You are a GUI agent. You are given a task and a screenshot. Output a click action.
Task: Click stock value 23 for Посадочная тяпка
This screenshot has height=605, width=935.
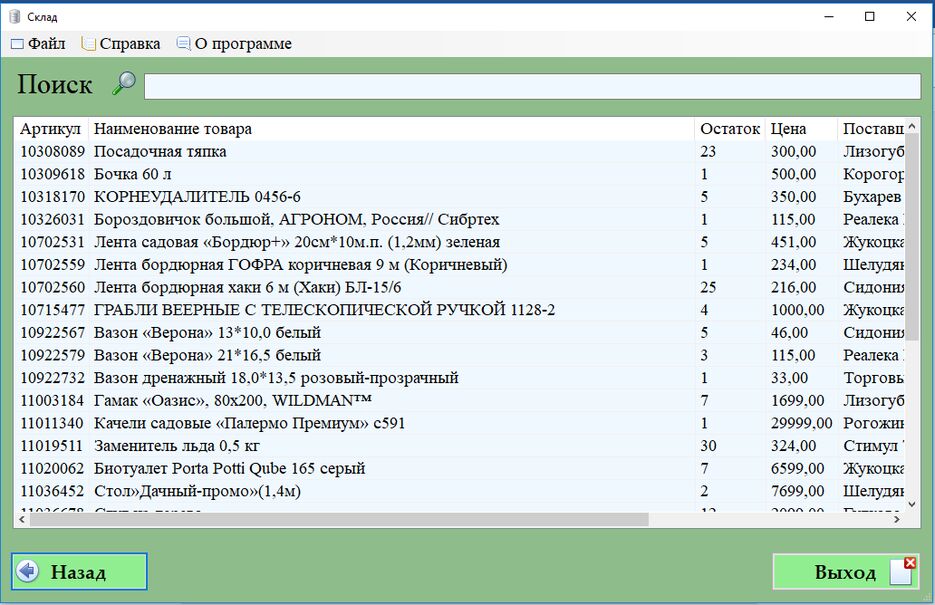(x=708, y=151)
